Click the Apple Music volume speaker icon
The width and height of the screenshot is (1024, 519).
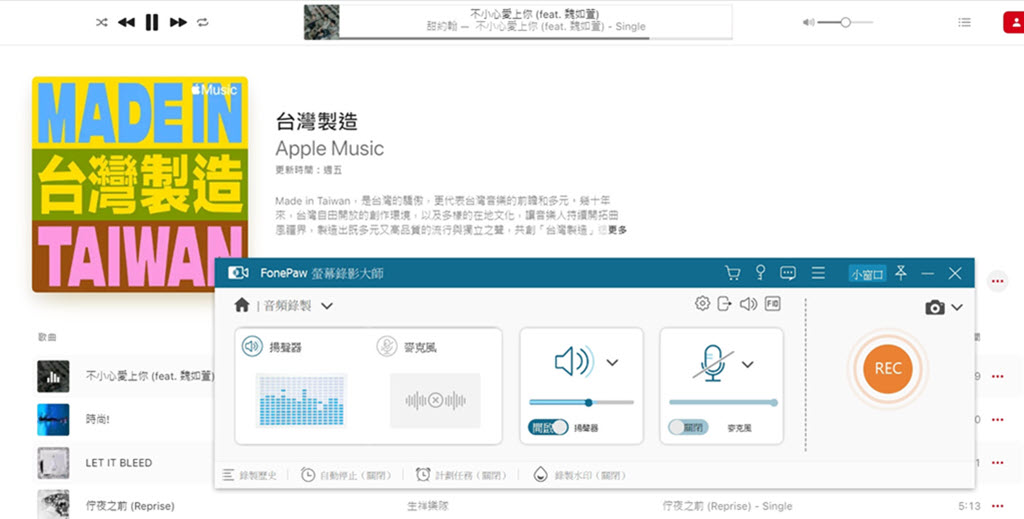[x=808, y=22]
